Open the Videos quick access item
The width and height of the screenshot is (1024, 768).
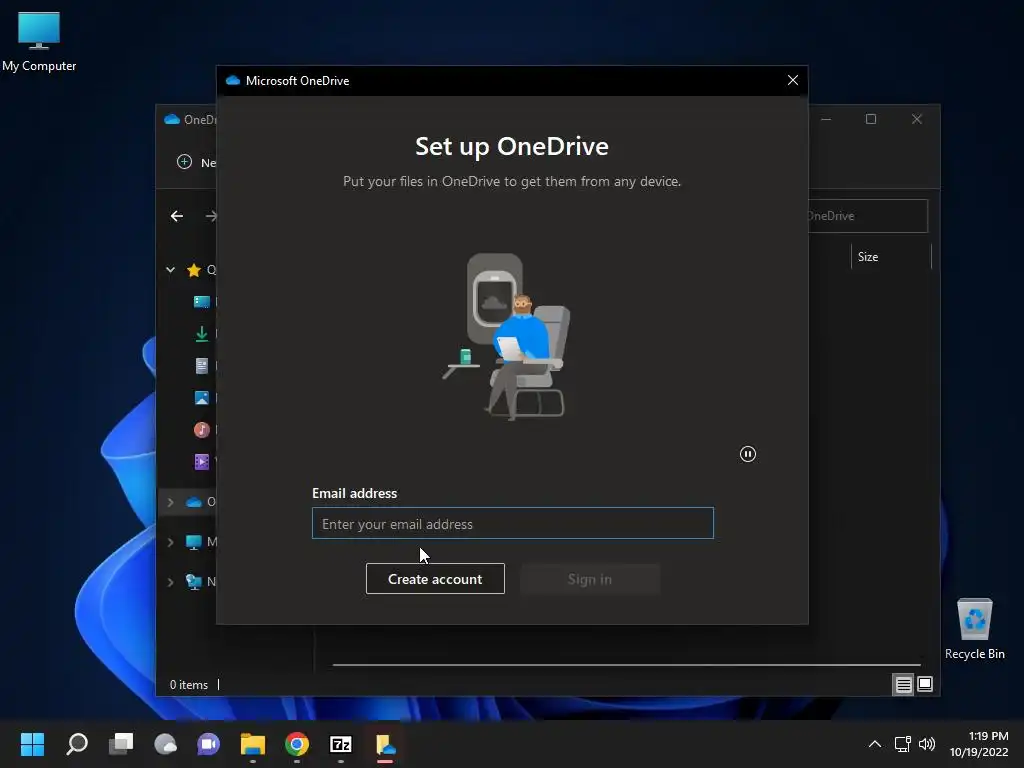click(202, 462)
